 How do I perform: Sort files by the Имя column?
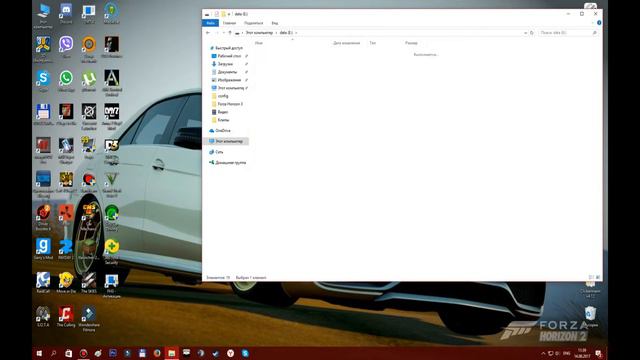coord(259,43)
